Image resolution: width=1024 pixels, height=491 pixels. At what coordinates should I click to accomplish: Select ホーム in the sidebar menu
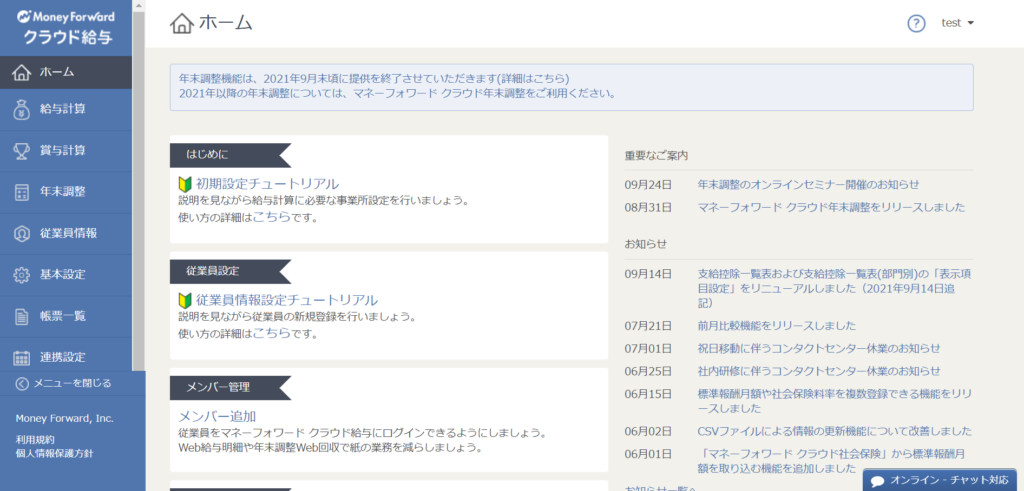coord(66,72)
